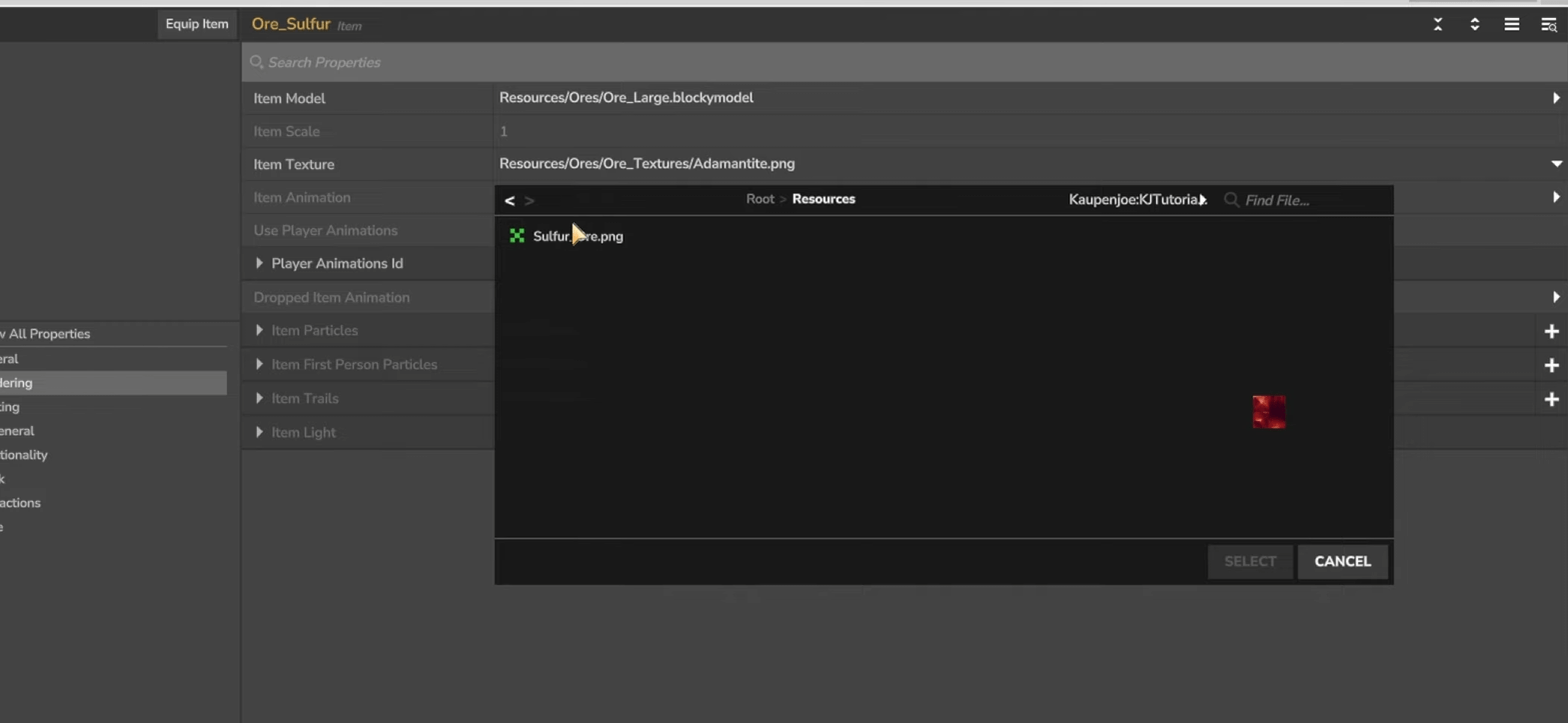Screen dimensions: 1568x723
Task: Expand the Item Light section
Action: (x=260, y=432)
